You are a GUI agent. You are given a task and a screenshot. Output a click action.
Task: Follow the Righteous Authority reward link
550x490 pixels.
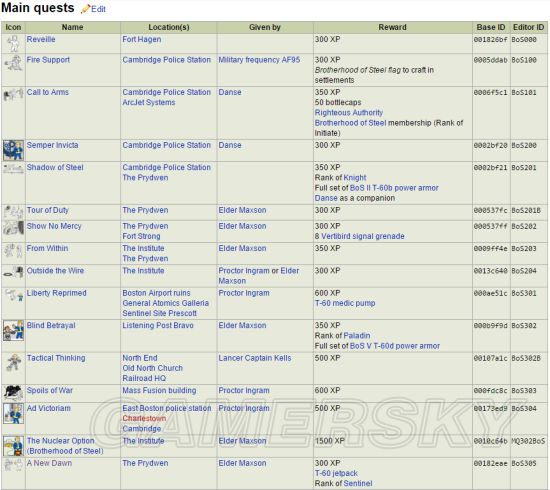click(349, 113)
